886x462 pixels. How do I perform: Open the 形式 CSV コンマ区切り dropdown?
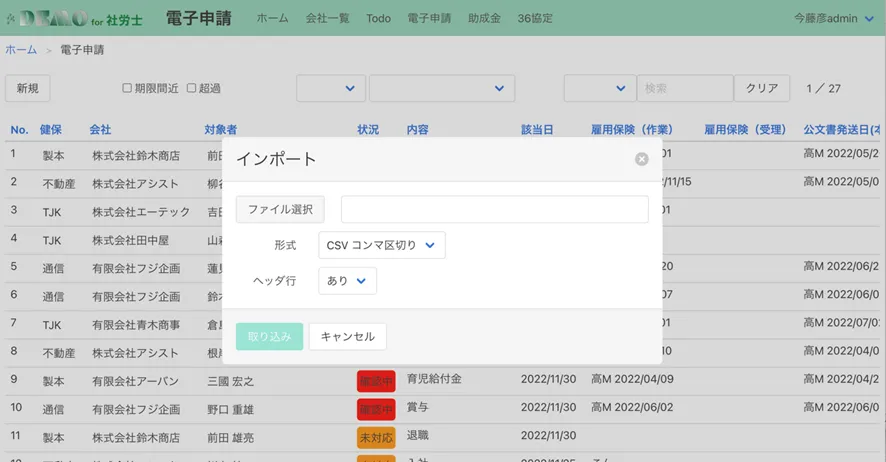pyautogui.click(x=381, y=245)
